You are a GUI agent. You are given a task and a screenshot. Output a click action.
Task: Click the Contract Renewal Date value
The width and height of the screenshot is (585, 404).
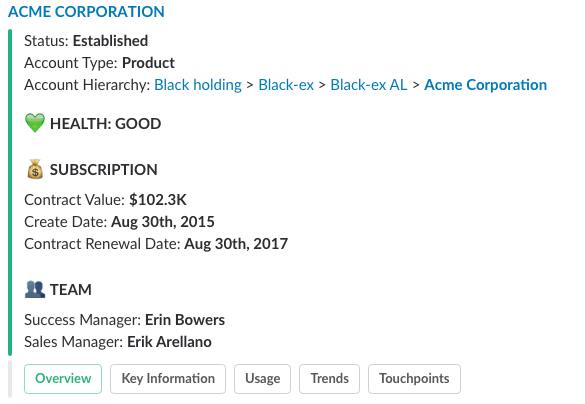point(236,244)
